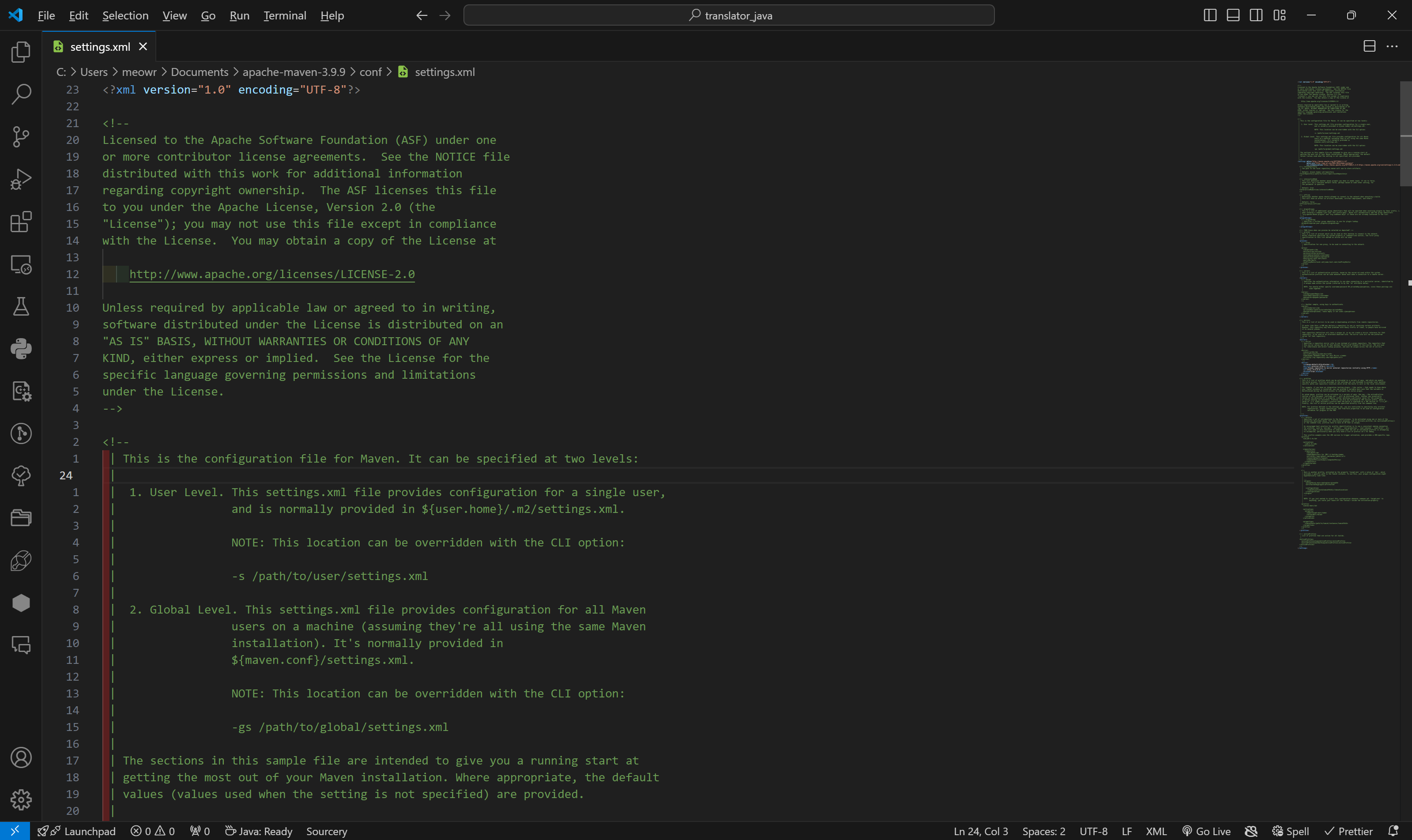The width and height of the screenshot is (1412, 840).
Task: Toggle the Secondary Side Bar layout button
Action: point(1256,15)
